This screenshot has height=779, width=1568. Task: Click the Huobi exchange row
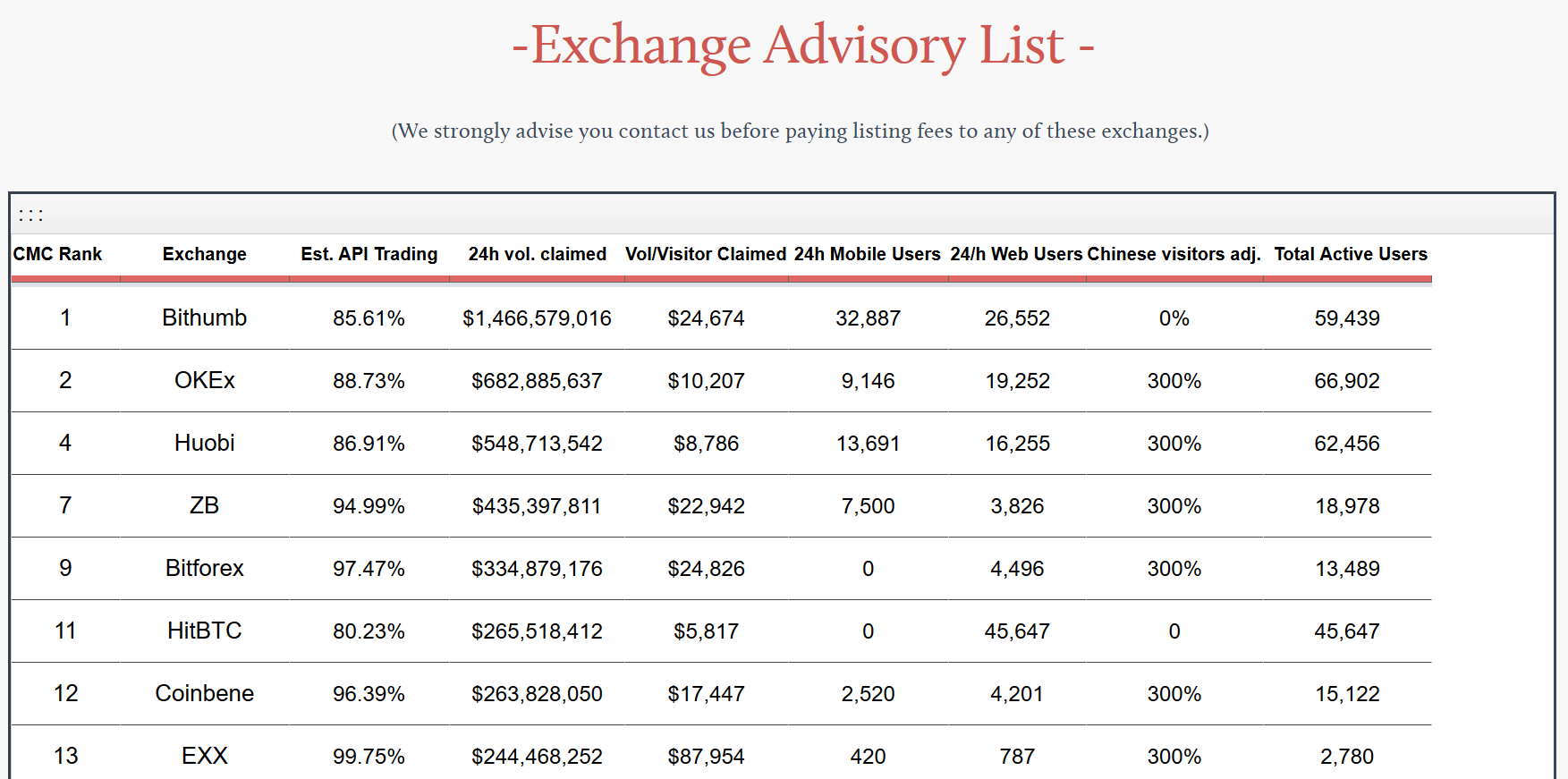point(204,444)
